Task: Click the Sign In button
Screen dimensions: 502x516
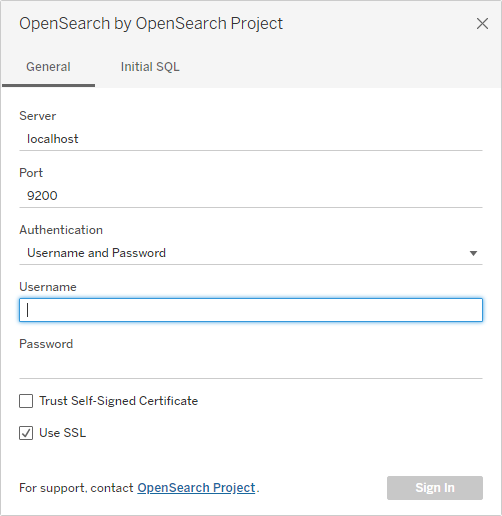Action: (435, 488)
